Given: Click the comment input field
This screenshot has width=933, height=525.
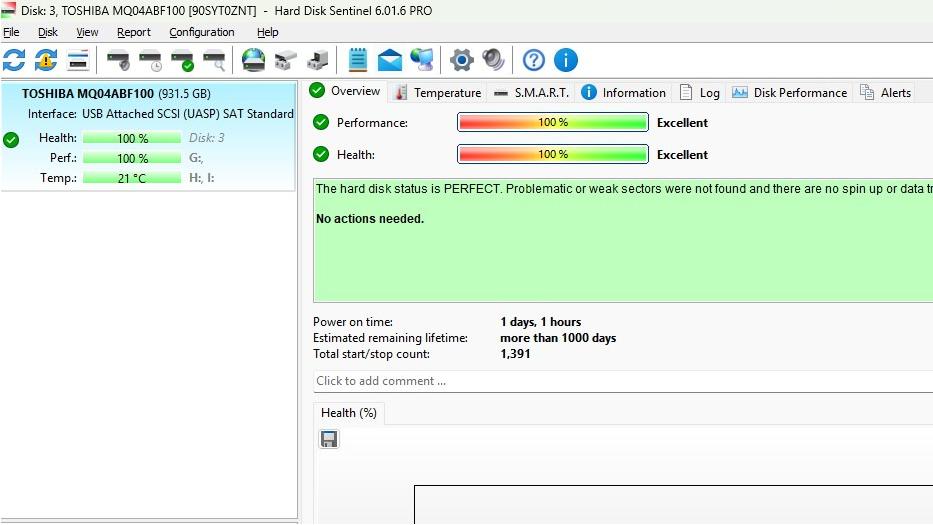Looking at the screenshot, I should tap(620, 381).
